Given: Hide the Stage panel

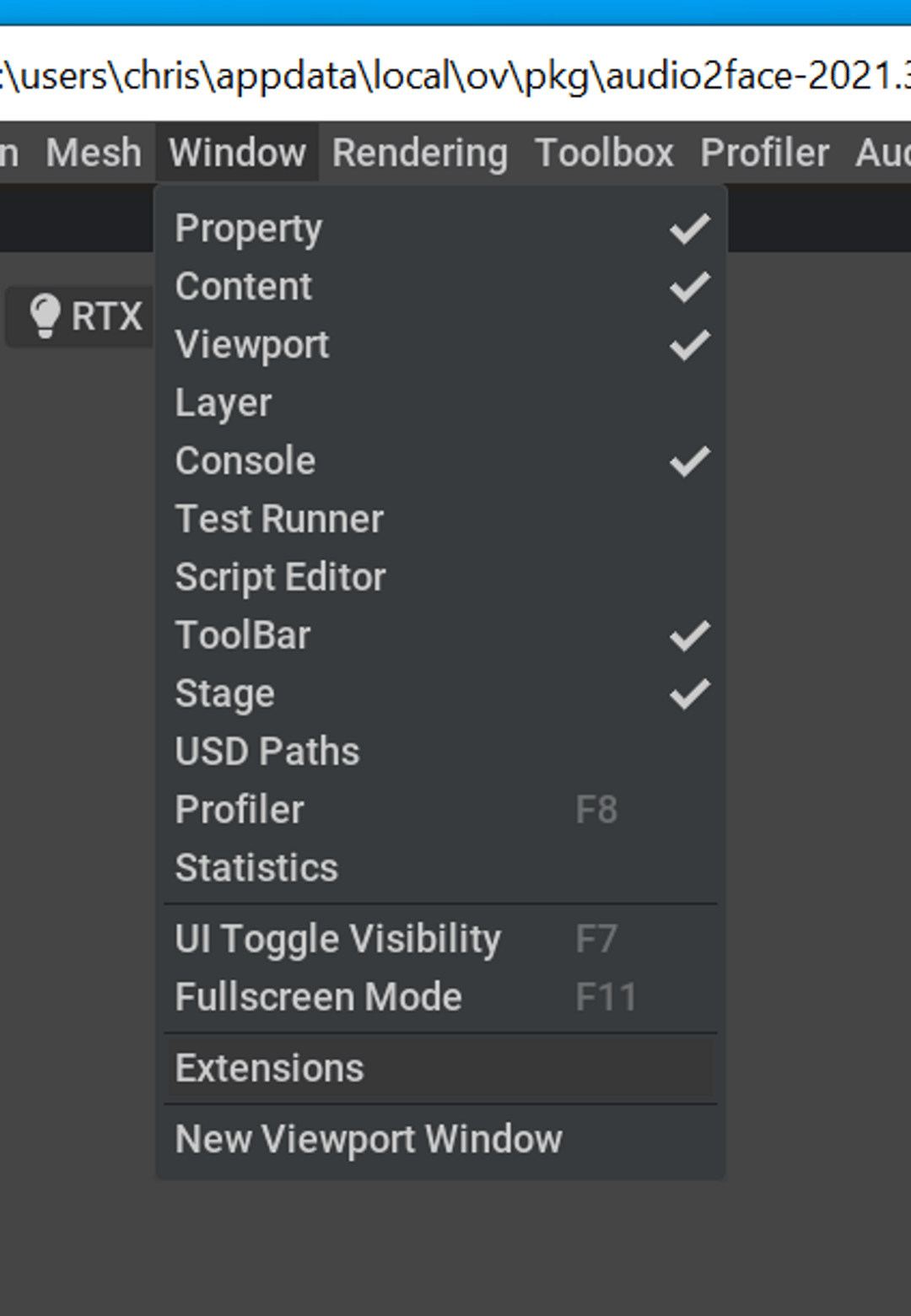Looking at the screenshot, I should [x=440, y=694].
